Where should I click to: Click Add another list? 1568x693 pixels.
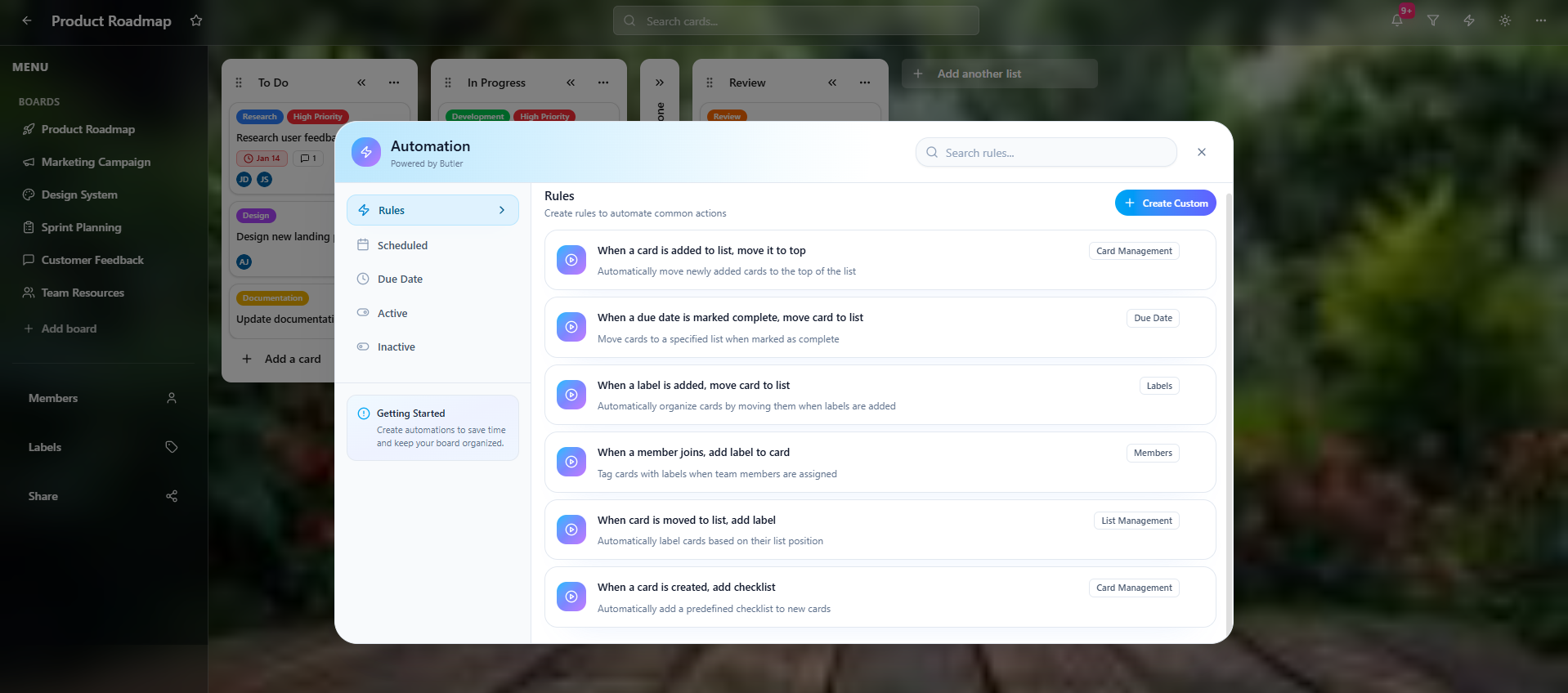[x=999, y=74]
